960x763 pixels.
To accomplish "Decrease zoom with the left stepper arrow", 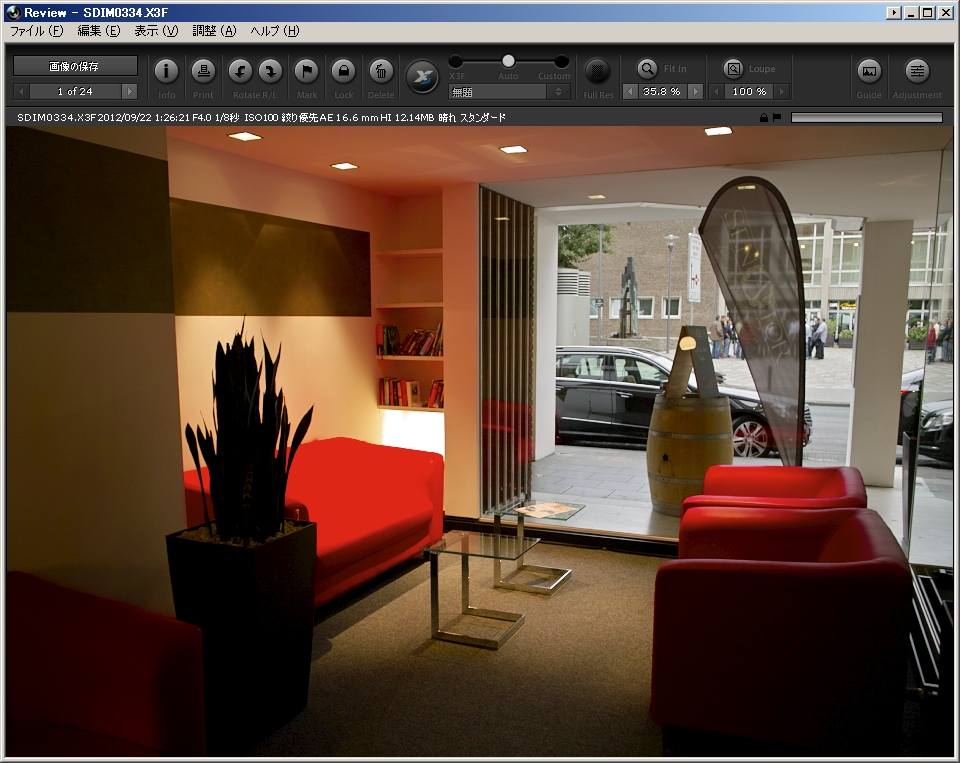I will [x=630, y=91].
